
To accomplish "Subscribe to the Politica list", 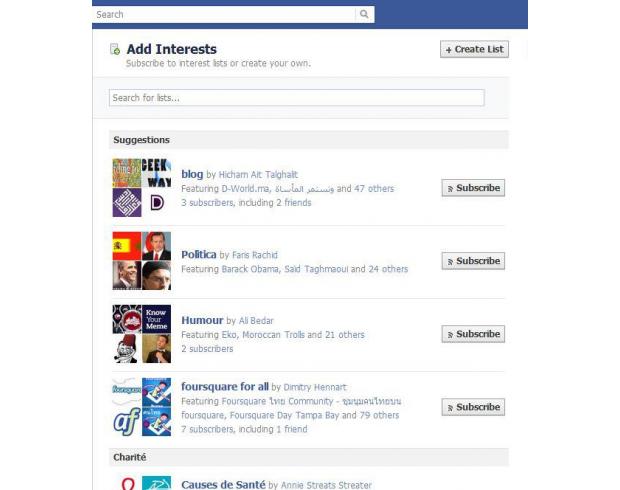I will coord(473,261).
